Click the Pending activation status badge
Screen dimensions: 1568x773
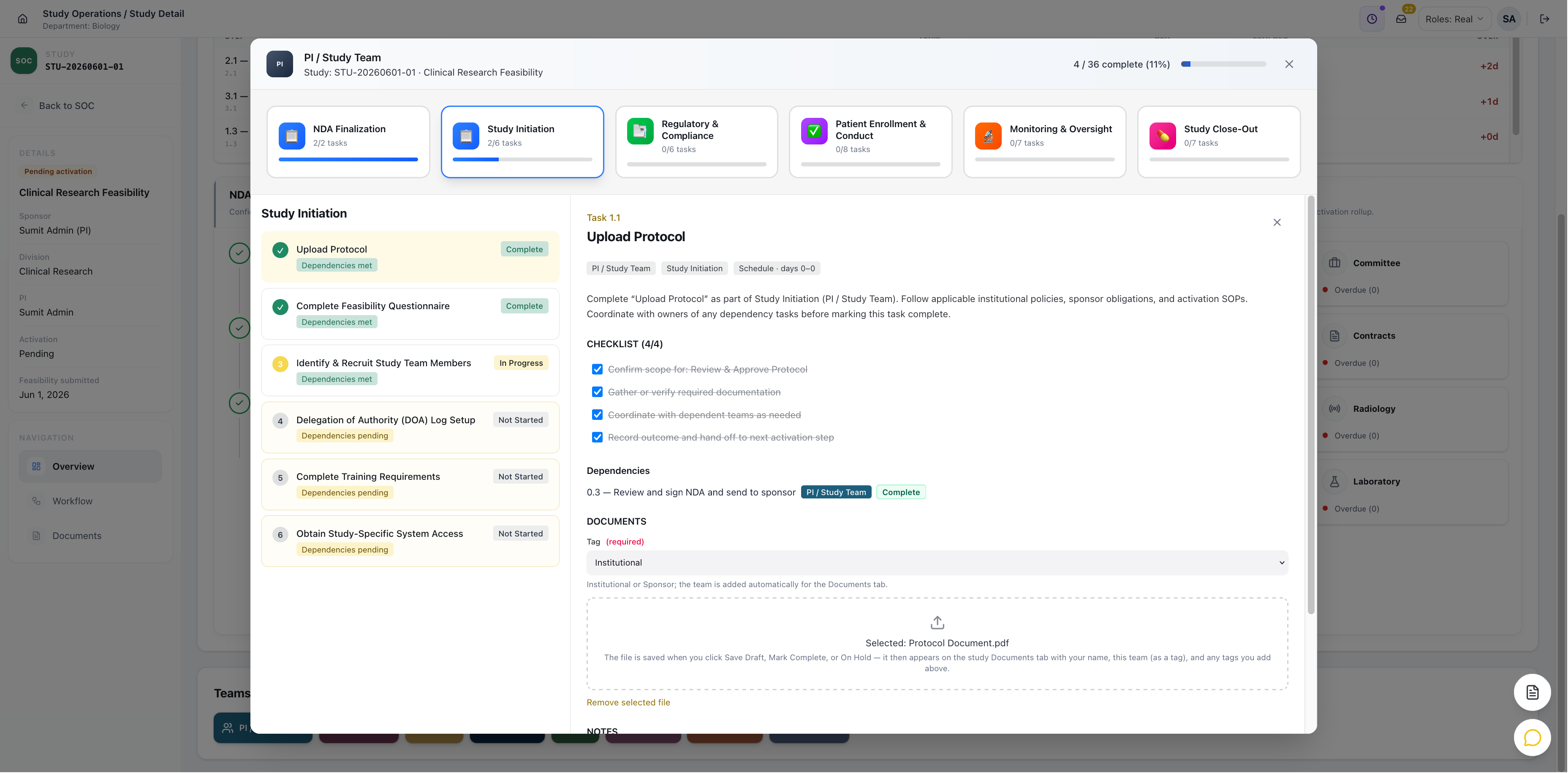[x=58, y=171]
